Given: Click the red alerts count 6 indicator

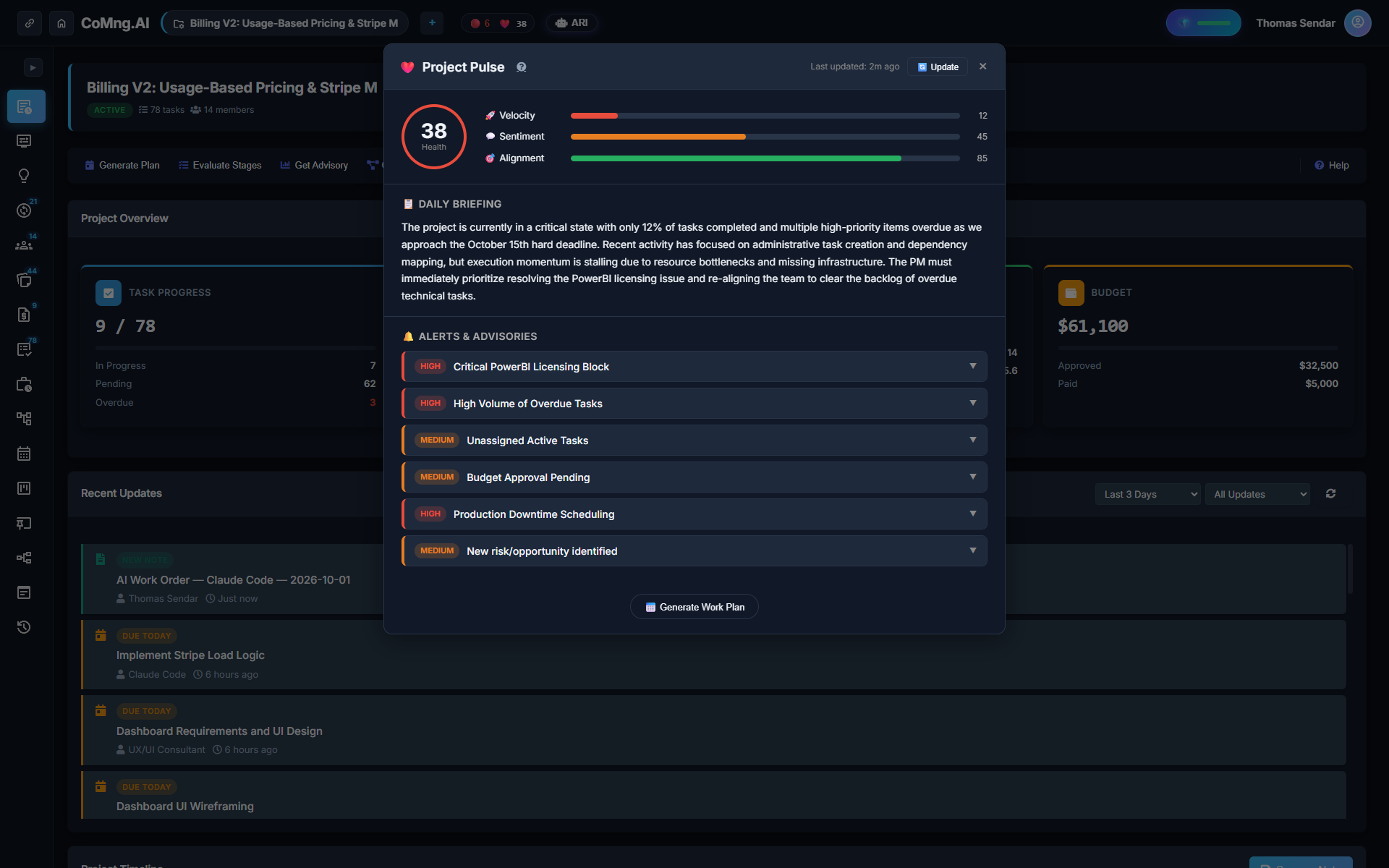Looking at the screenshot, I should pos(480,23).
